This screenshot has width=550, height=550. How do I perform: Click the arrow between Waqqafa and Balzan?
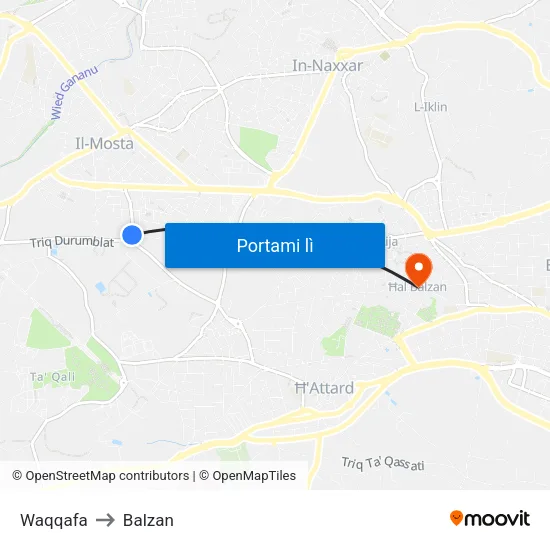pos(105,520)
